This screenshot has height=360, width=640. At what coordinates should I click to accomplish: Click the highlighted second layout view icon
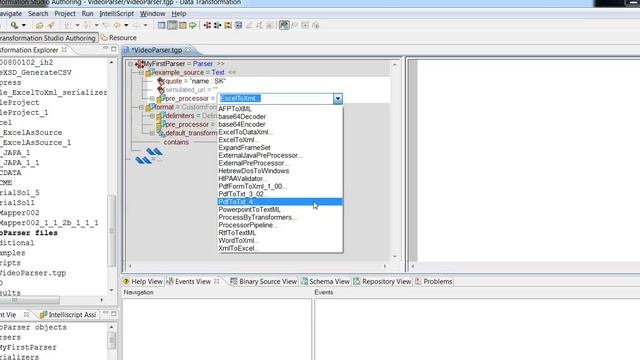(172, 25)
